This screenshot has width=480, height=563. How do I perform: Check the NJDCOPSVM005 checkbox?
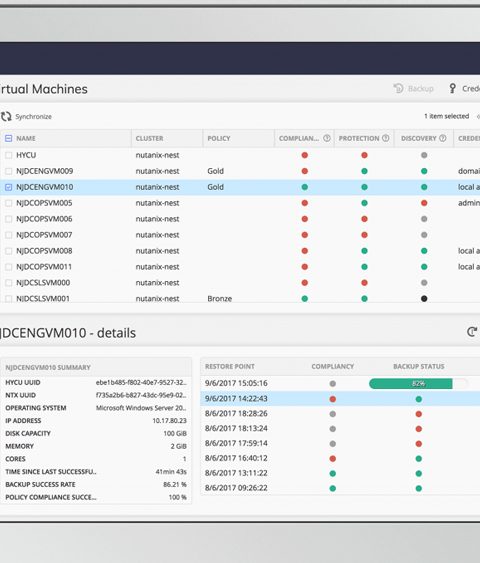coord(9,203)
